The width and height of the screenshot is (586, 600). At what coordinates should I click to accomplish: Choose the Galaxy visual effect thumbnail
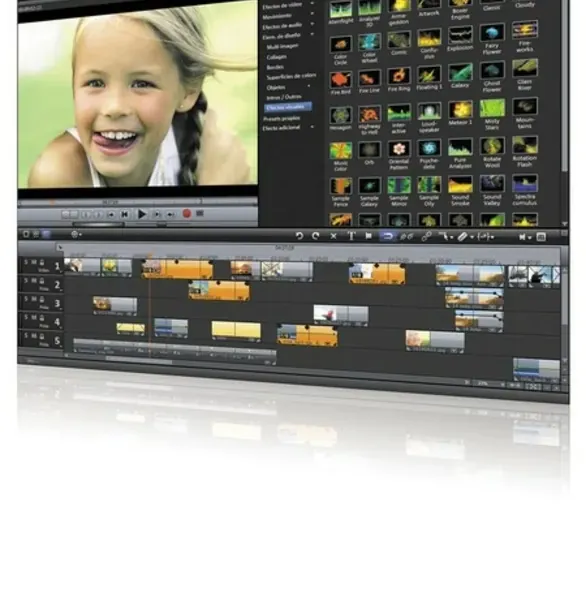pos(460,75)
